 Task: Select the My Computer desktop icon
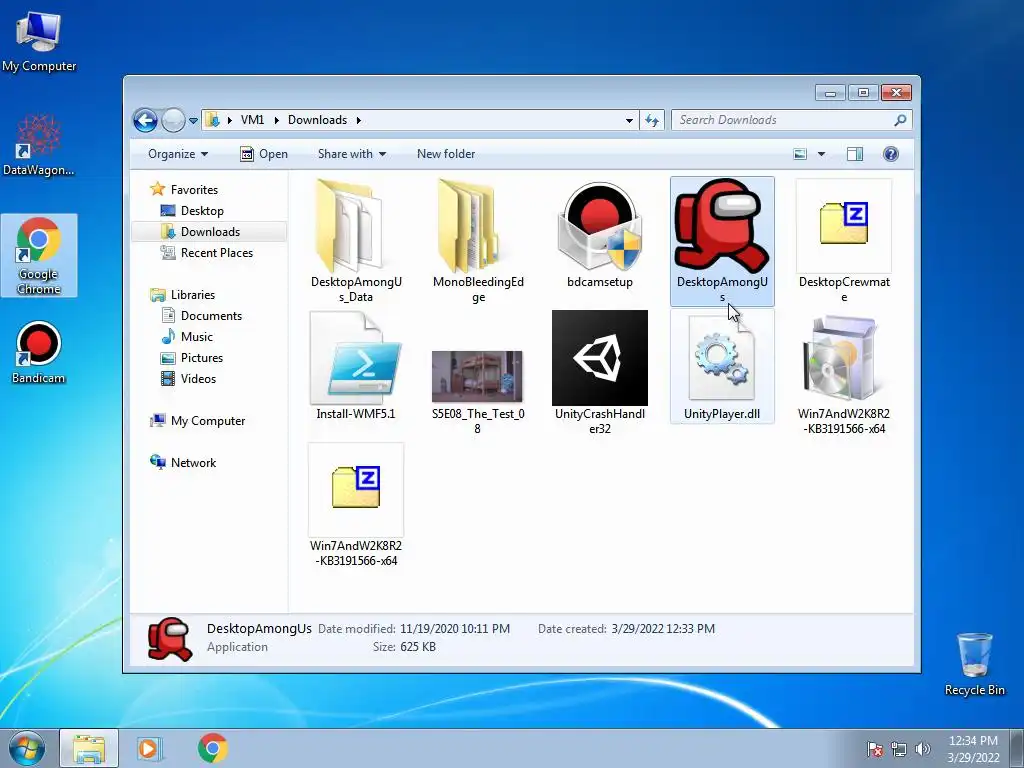pyautogui.click(x=39, y=40)
